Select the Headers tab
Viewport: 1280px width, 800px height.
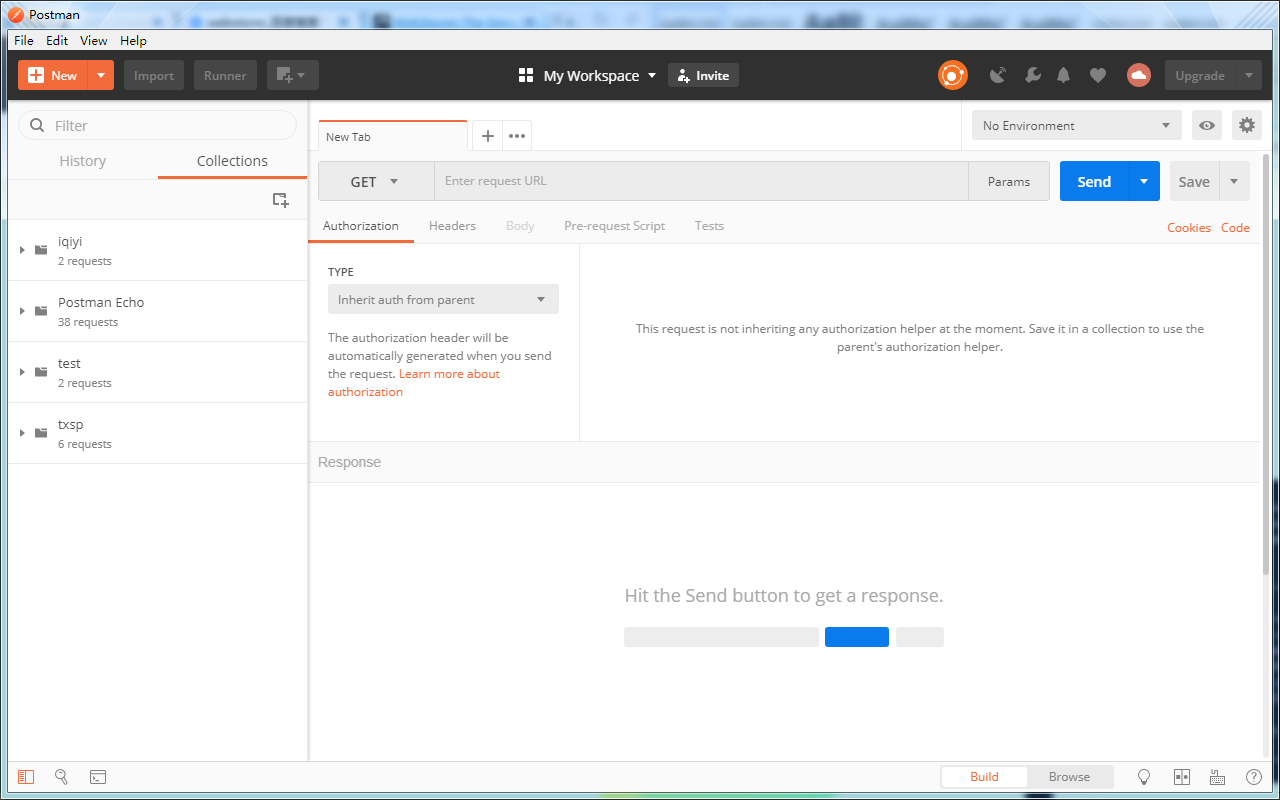tap(452, 226)
